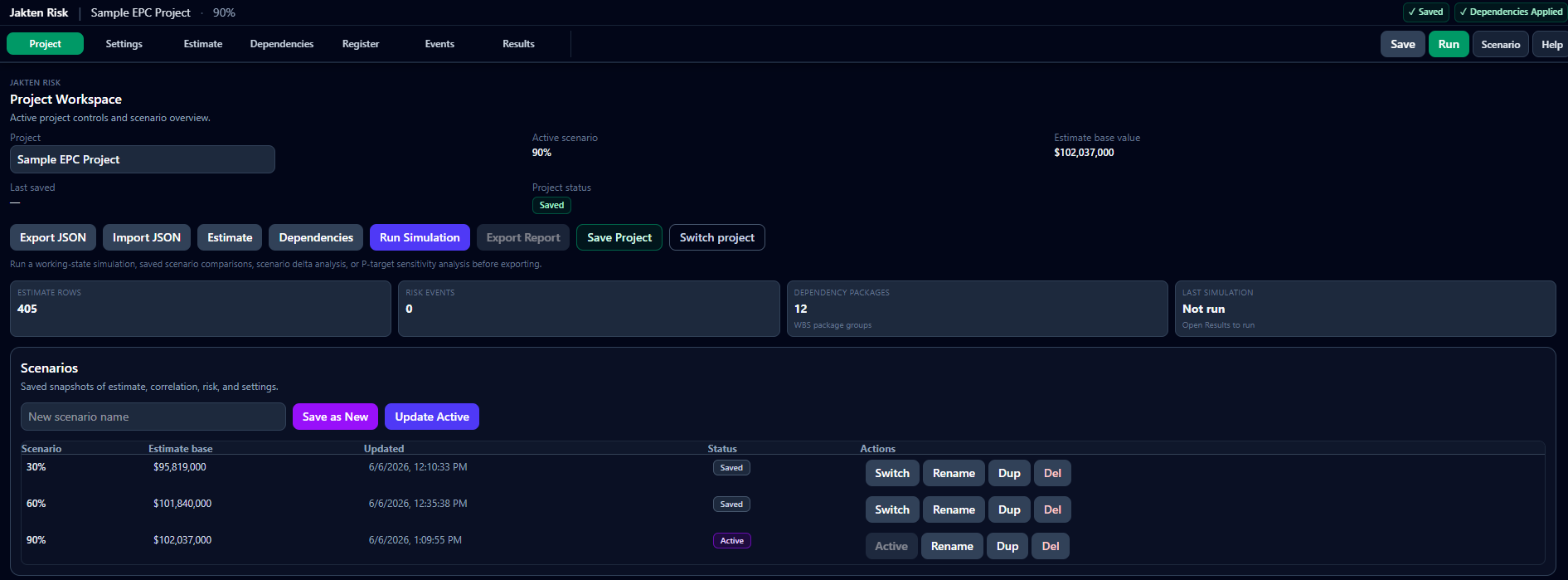Open the Results tab
Viewport: 1568px width, 580px height.
pyautogui.click(x=518, y=44)
